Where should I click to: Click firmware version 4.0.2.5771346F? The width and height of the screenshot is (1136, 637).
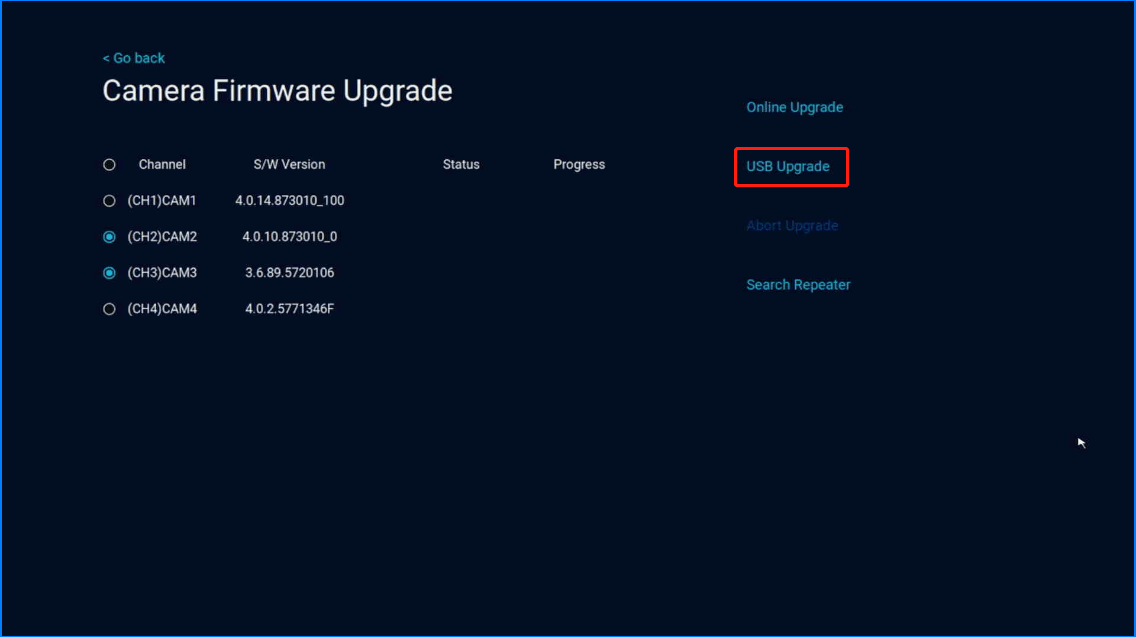(x=289, y=309)
